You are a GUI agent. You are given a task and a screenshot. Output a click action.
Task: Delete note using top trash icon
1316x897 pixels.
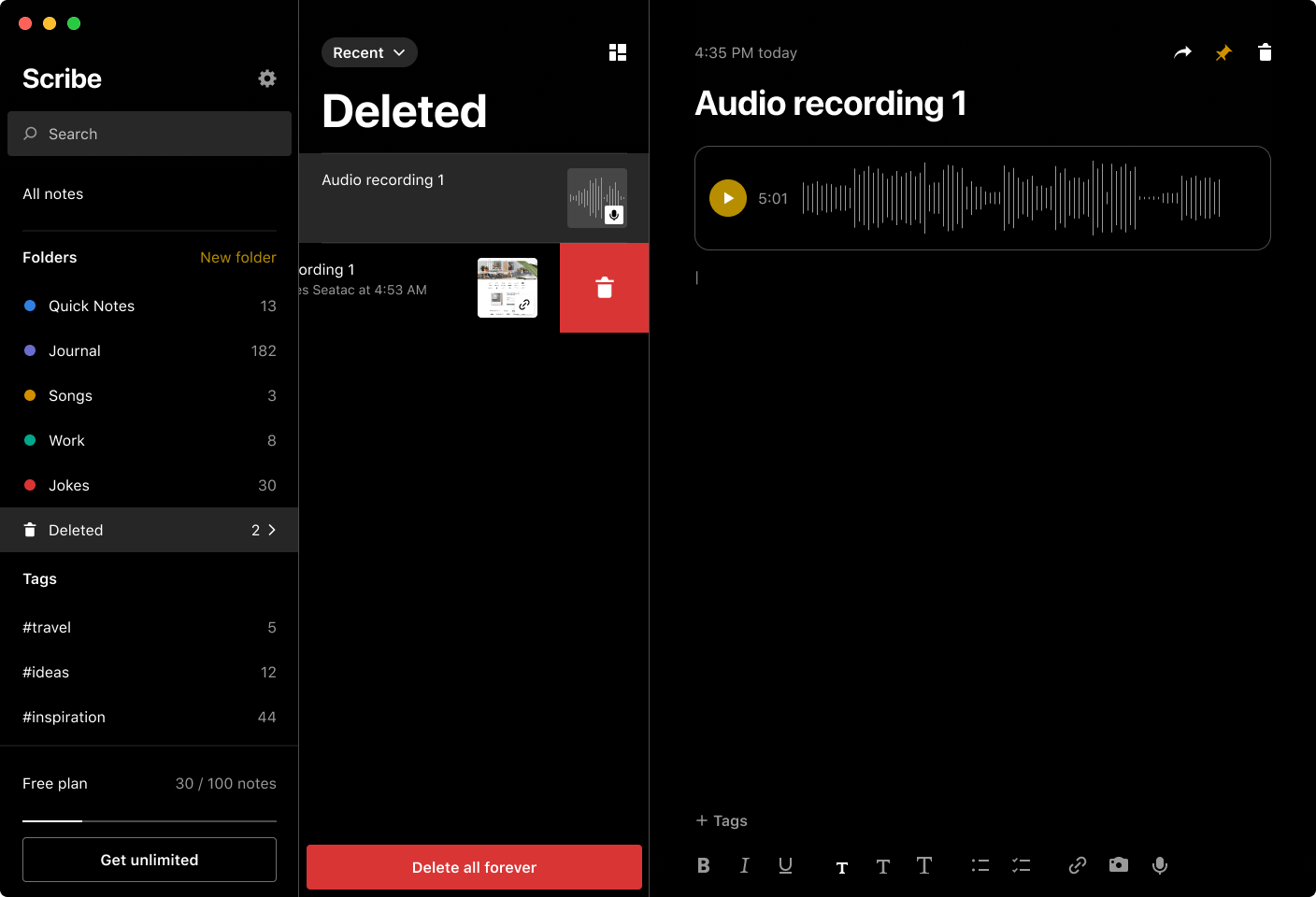[1266, 52]
